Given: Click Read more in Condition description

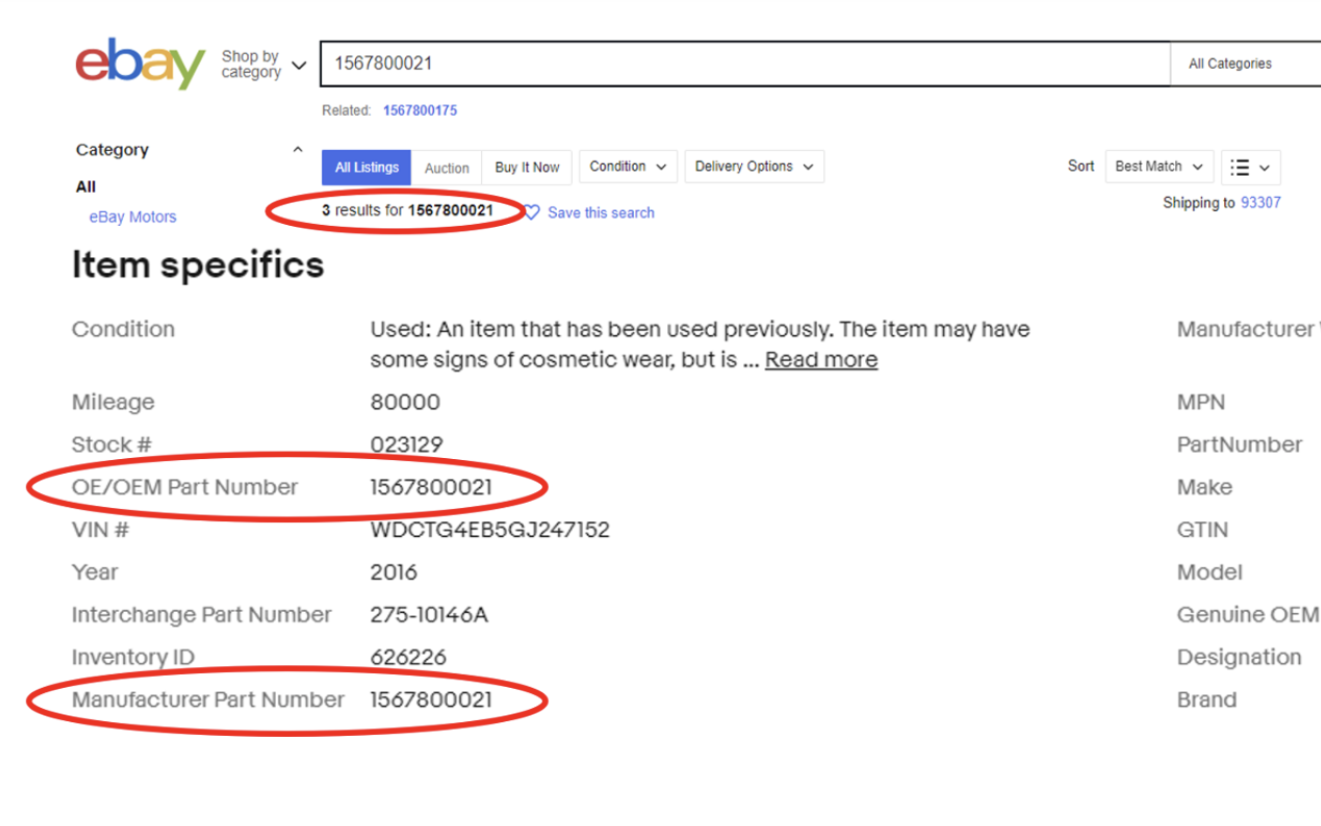Looking at the screenshot, I should (821, 360).
